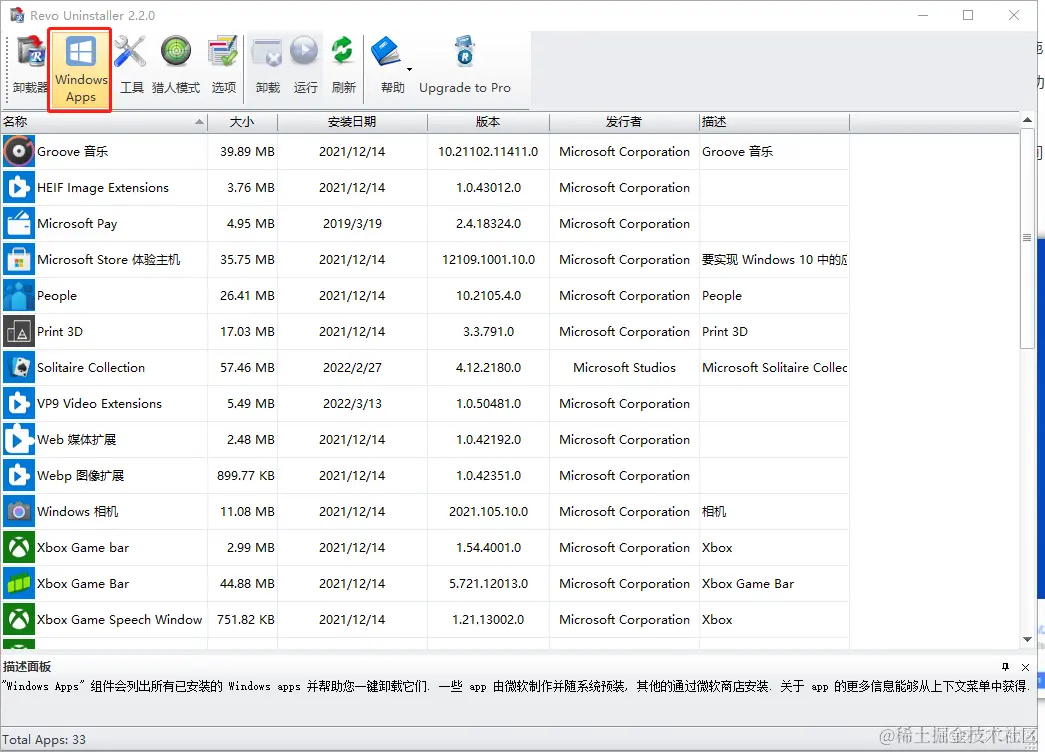Click 'Microsoft Solitaire Collec' description cell
1045x752 pixels.
(774, 367)
